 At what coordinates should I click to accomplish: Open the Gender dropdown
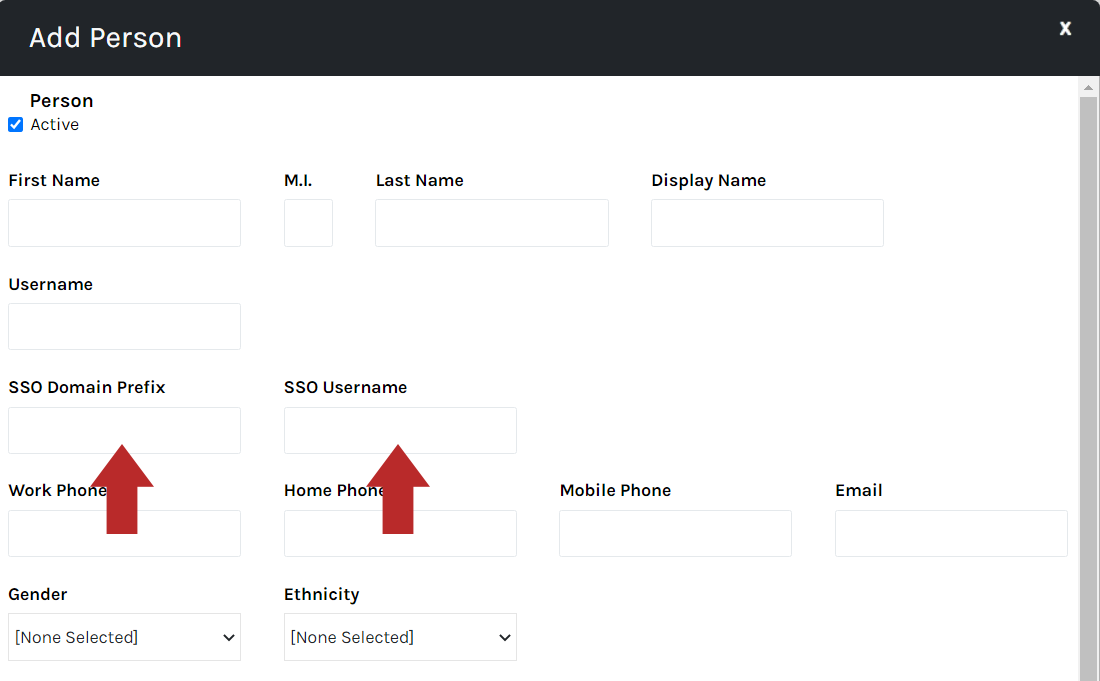pos(124,638)
